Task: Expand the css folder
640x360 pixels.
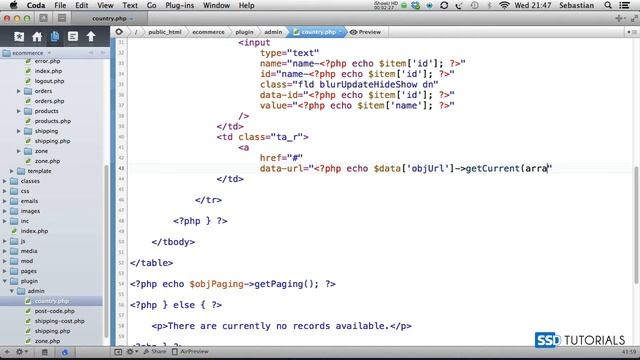Action: coord(4,191)
